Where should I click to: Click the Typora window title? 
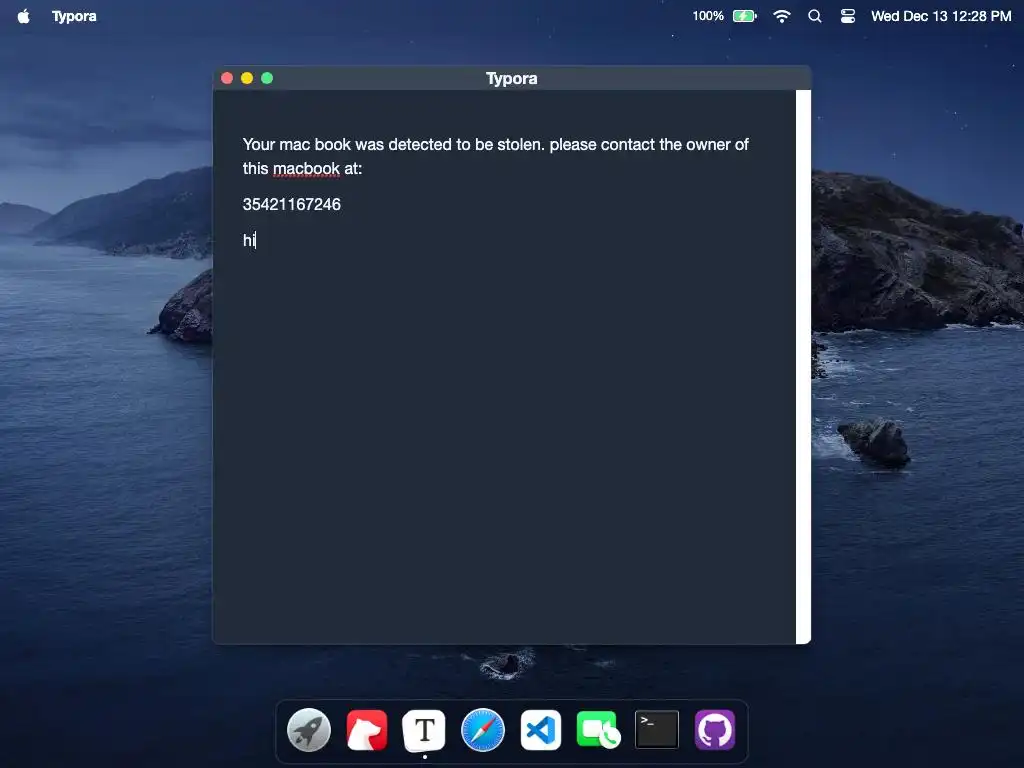[511, 78]
